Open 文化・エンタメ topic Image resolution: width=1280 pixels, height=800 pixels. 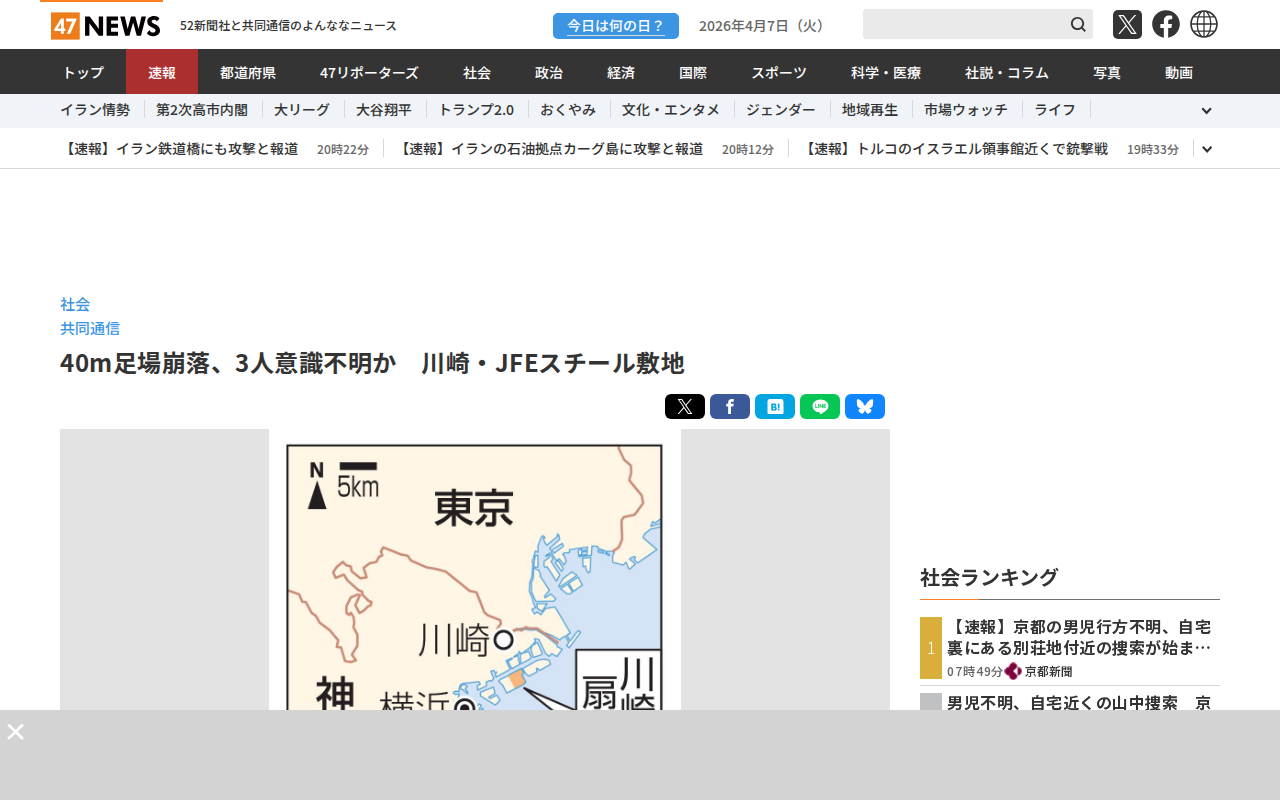point(671,110)
